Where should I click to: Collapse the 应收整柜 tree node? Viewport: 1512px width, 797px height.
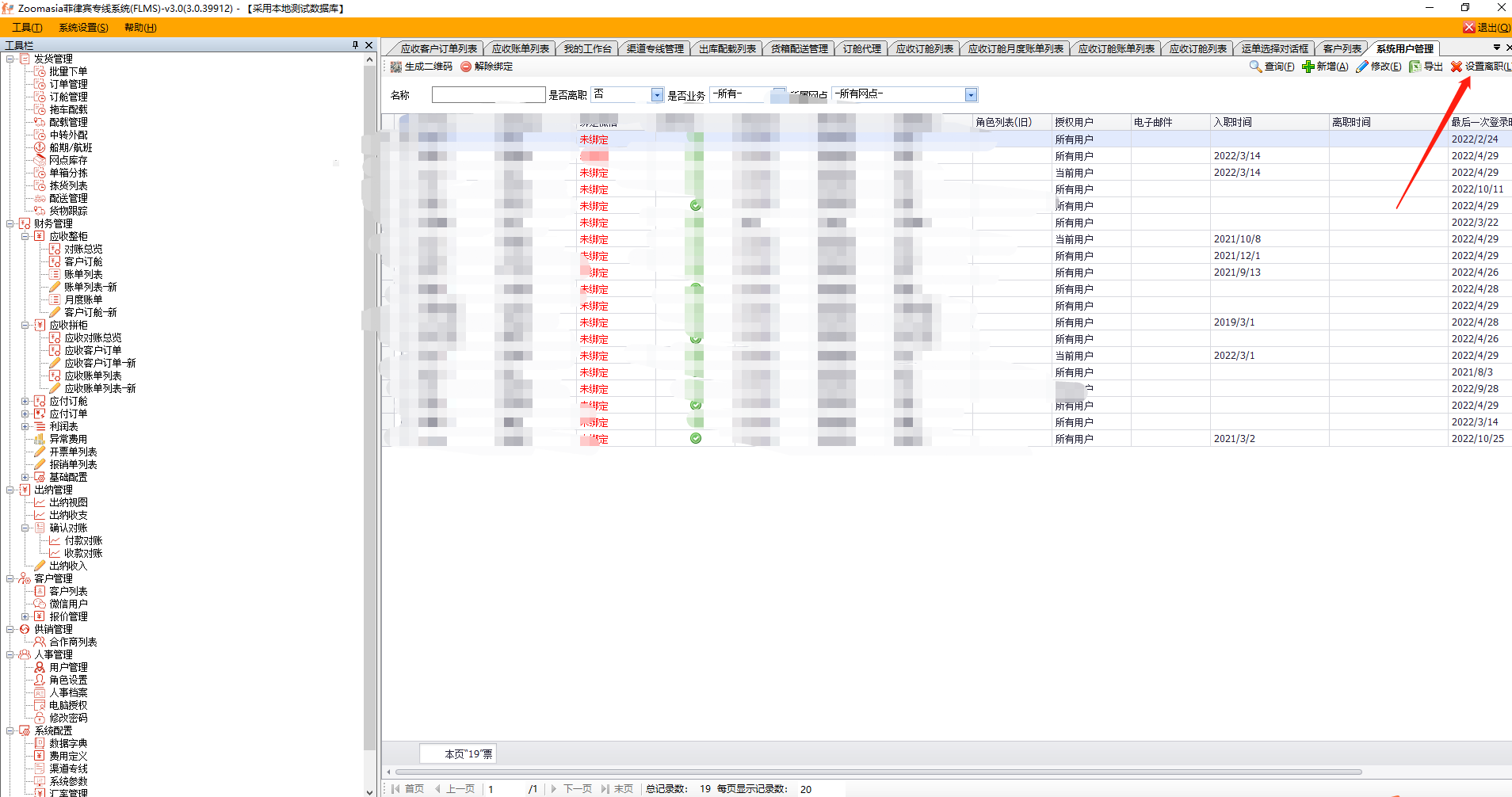[25, 236]
